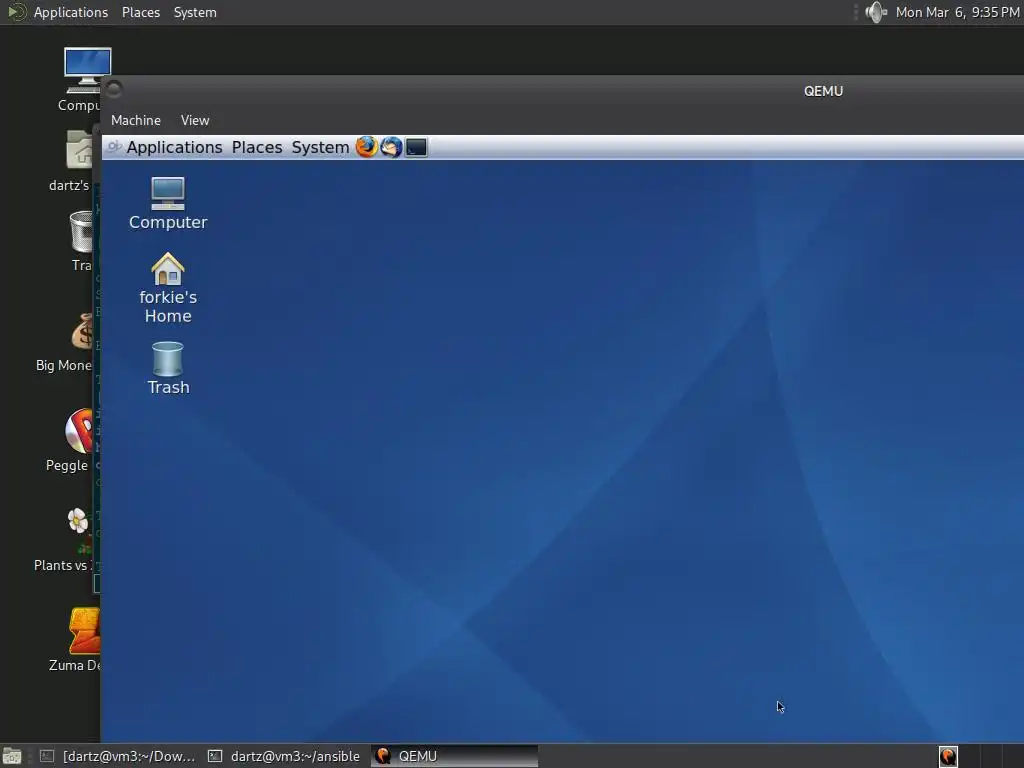Click the QEMU window title bar
This screenshot has height=768, width=1024.
pyautogui.click(x=562, y=91)
